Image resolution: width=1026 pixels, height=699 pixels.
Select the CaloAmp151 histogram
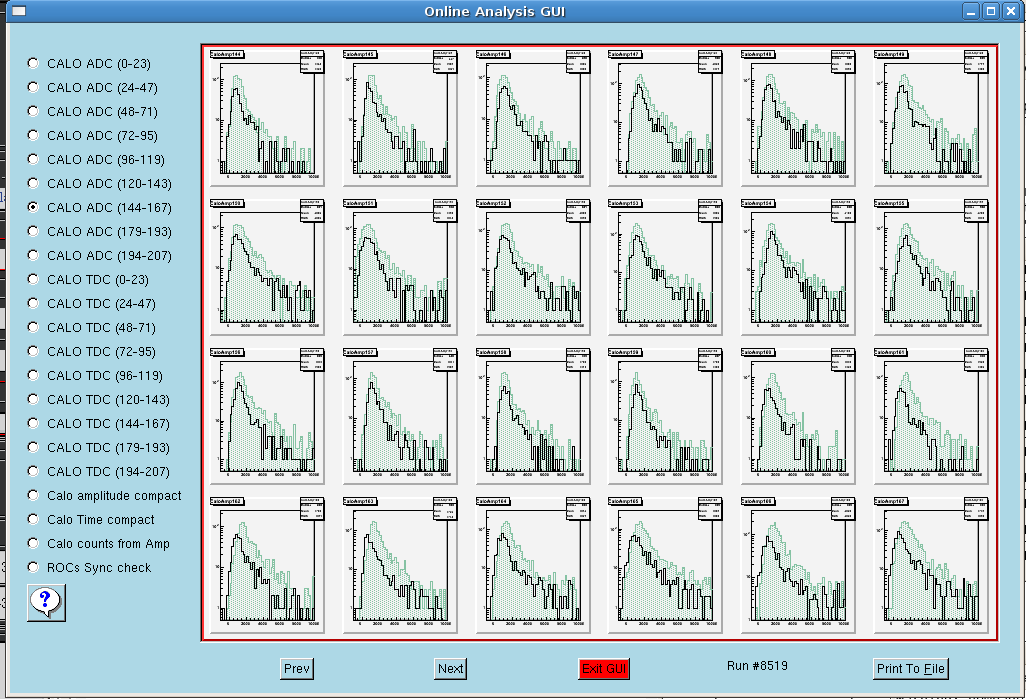tap(400, 267)
